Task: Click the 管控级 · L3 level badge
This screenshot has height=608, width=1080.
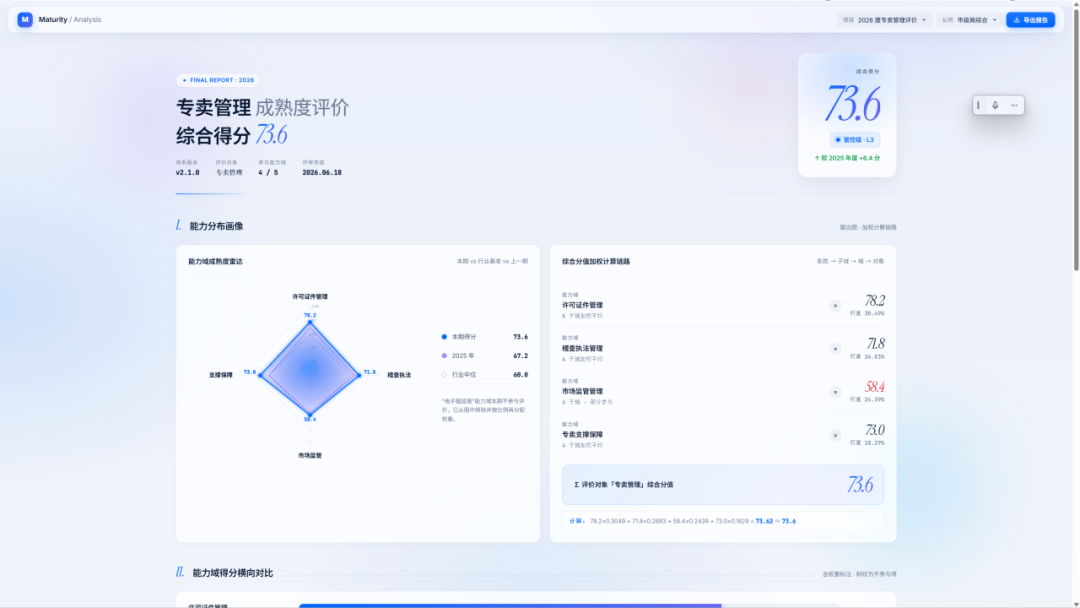Action: (x=854, y=140)
